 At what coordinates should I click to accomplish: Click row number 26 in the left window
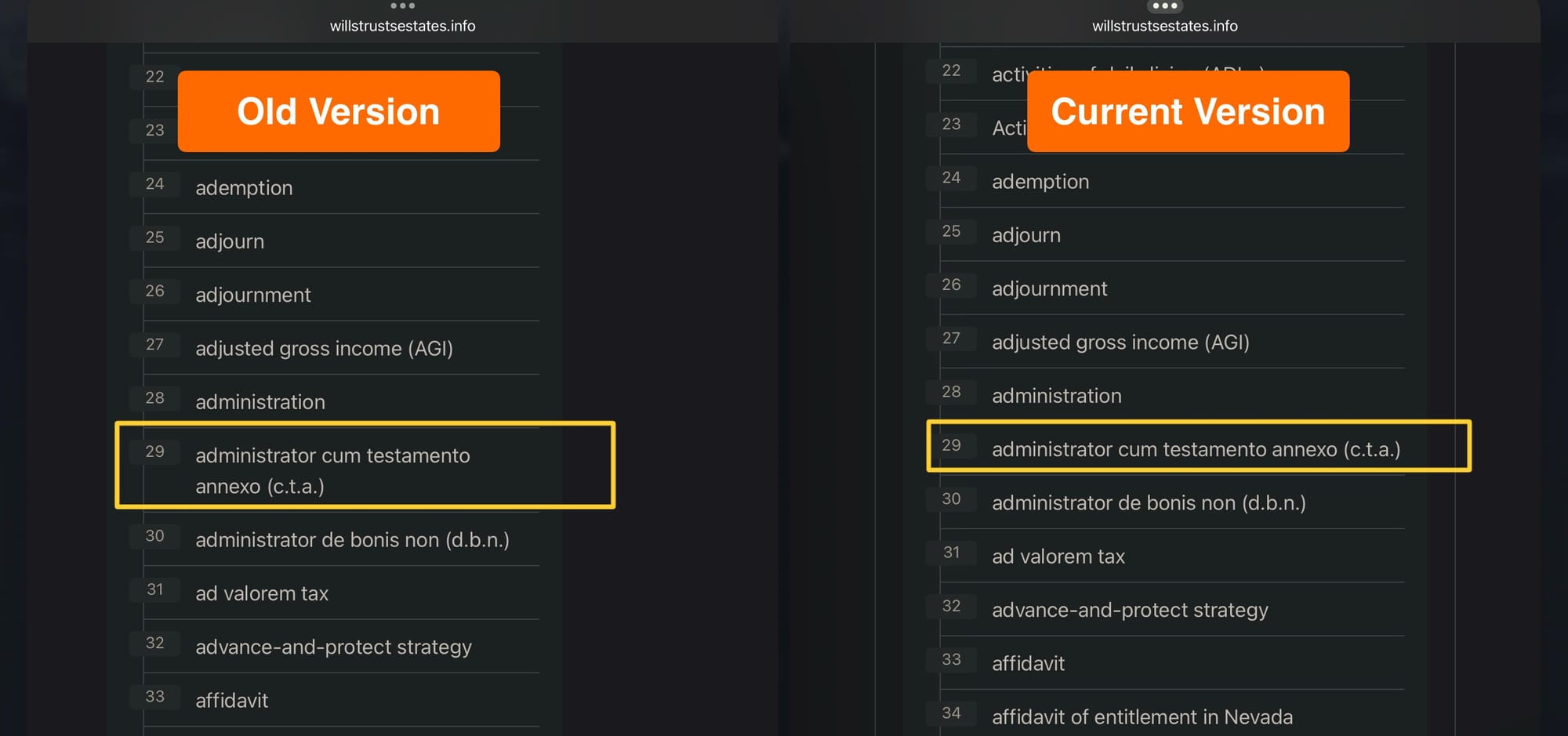[x=154, y=291]
